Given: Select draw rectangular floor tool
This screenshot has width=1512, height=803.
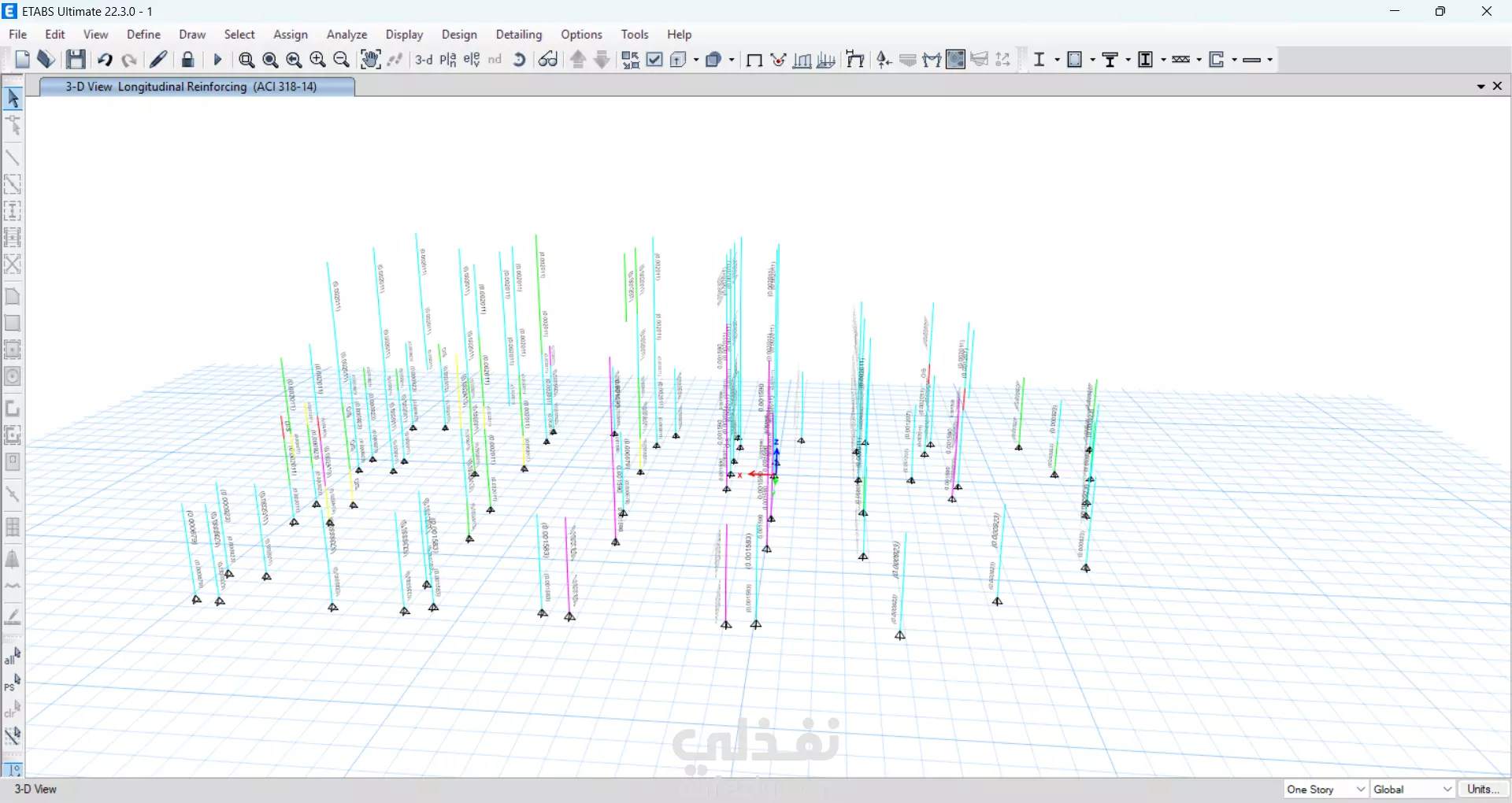Looking at the screenshot, I should [13, 323].
